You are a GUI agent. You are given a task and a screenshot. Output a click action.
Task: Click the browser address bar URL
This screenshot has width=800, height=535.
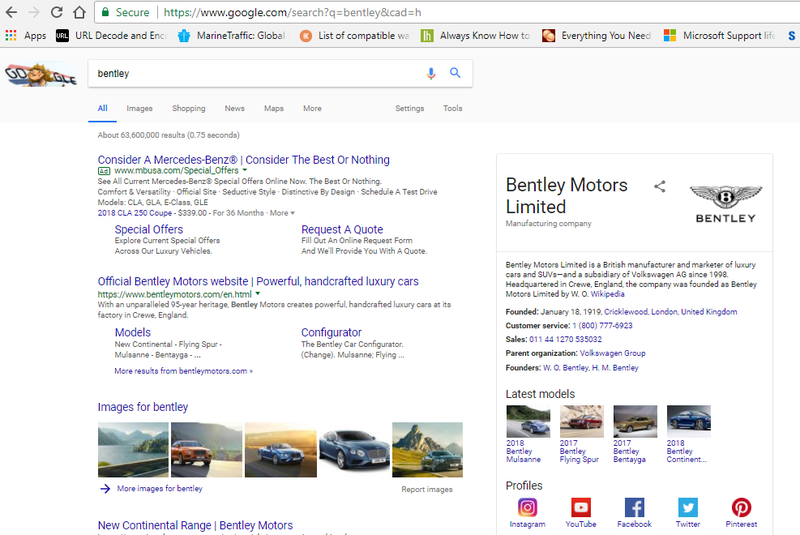292,12
